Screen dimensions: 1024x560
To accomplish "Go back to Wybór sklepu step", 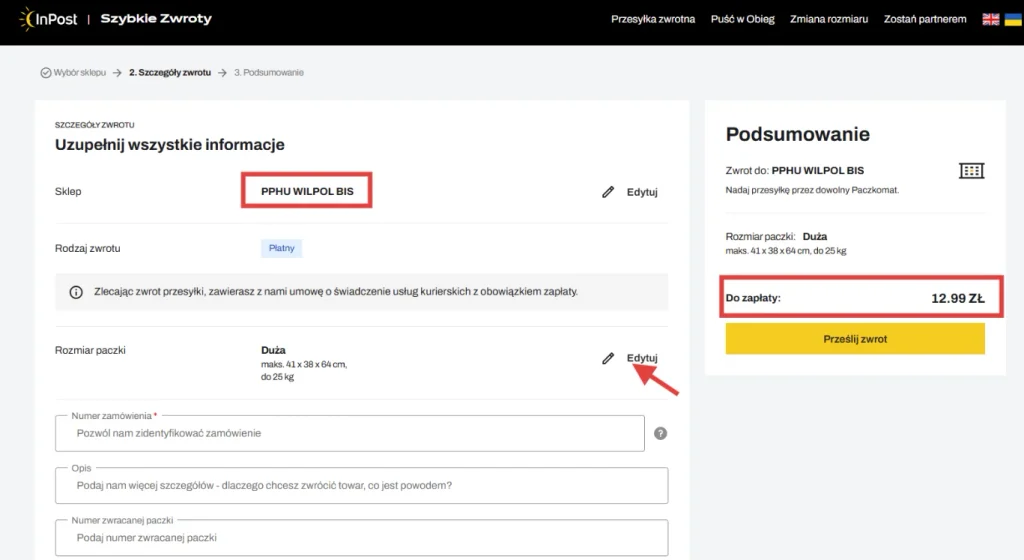I will (80, 72).
